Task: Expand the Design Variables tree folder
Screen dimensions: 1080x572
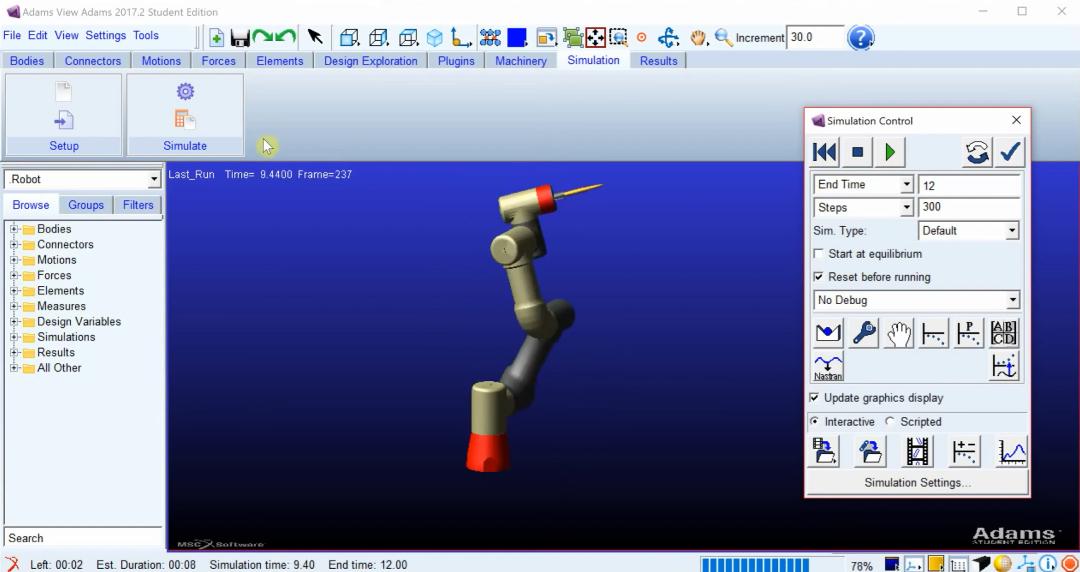Action: tap(14, 321)
